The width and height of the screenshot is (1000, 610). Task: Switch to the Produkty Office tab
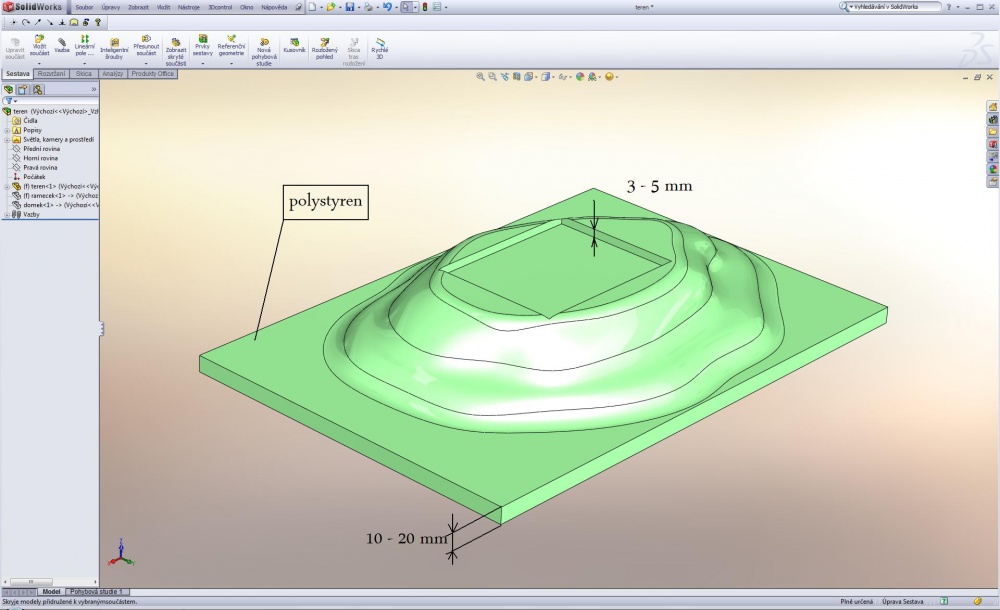pyautogui.click(x=152, y=74)
